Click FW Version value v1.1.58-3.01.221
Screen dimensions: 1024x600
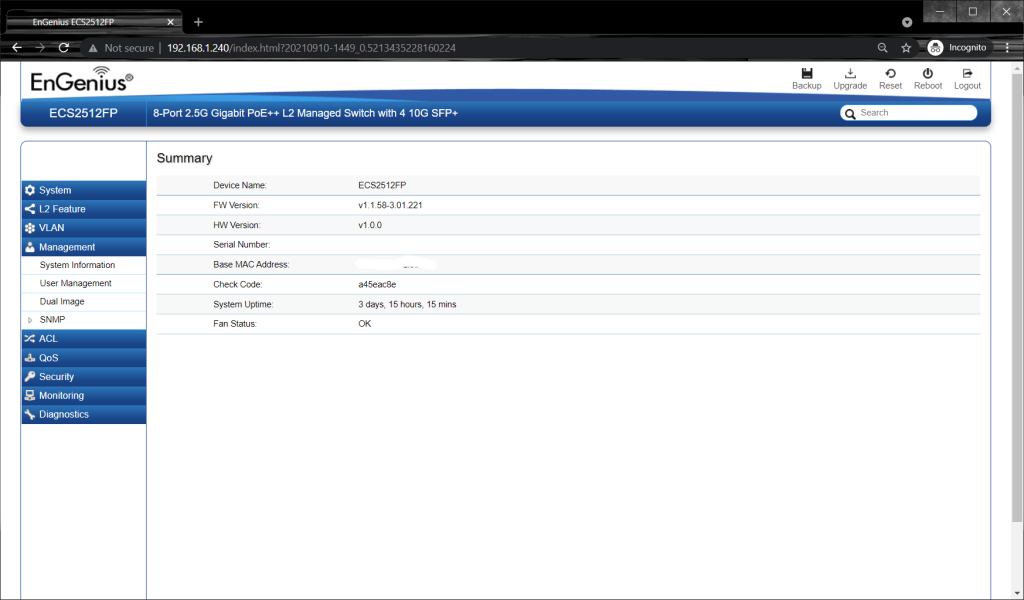tap(390, 205)
